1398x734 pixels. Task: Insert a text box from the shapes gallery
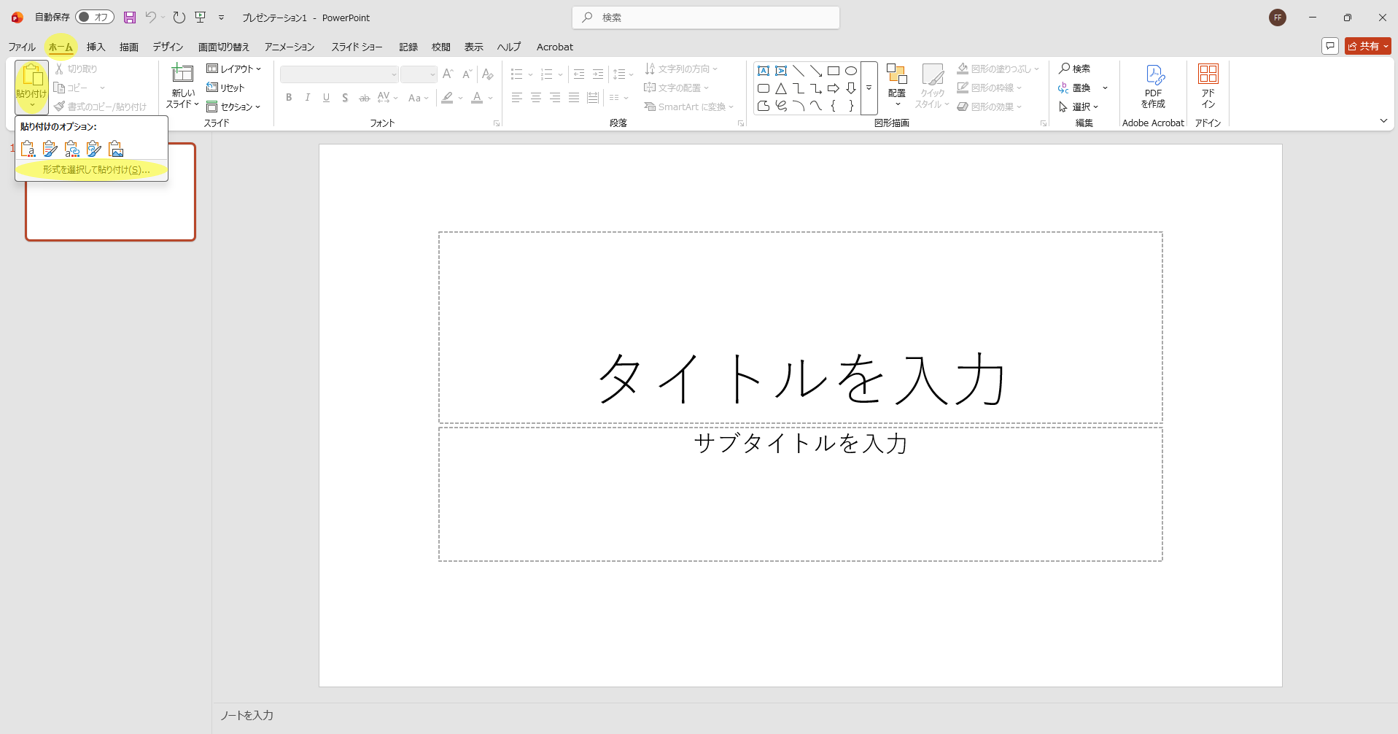point(763,71)
